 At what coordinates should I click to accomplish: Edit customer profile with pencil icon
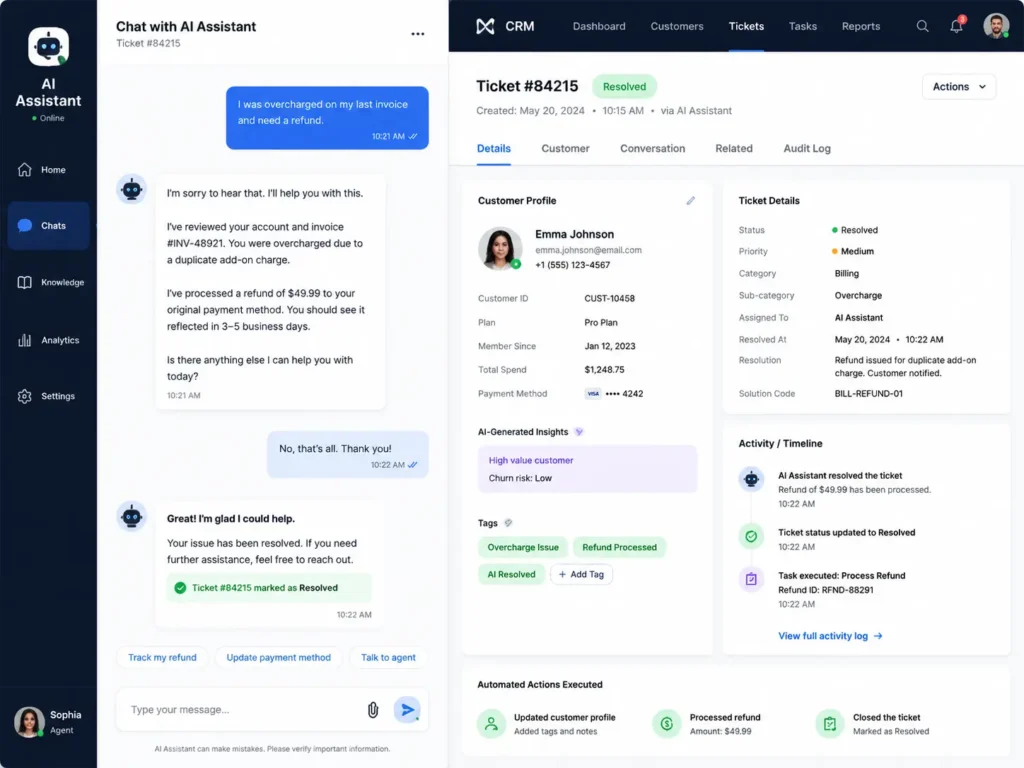[690, 200]
